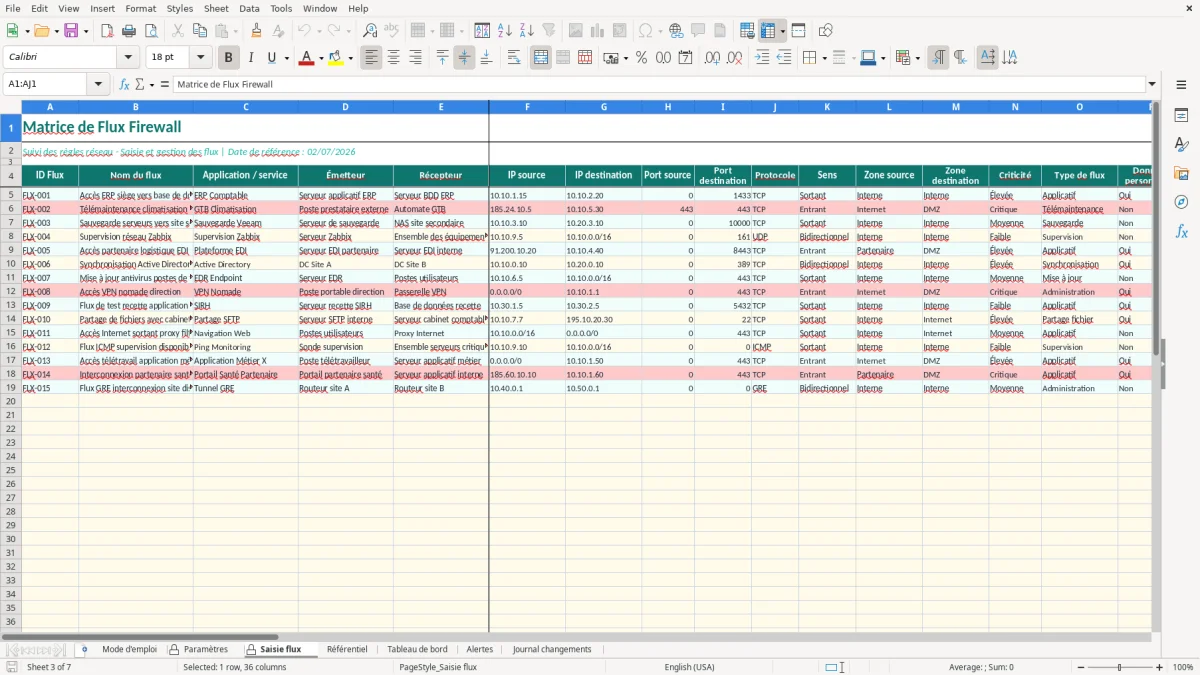Select the Clone Formatting paintbrush
This screenshot has width=1200, height=675.
coord(257,31)
